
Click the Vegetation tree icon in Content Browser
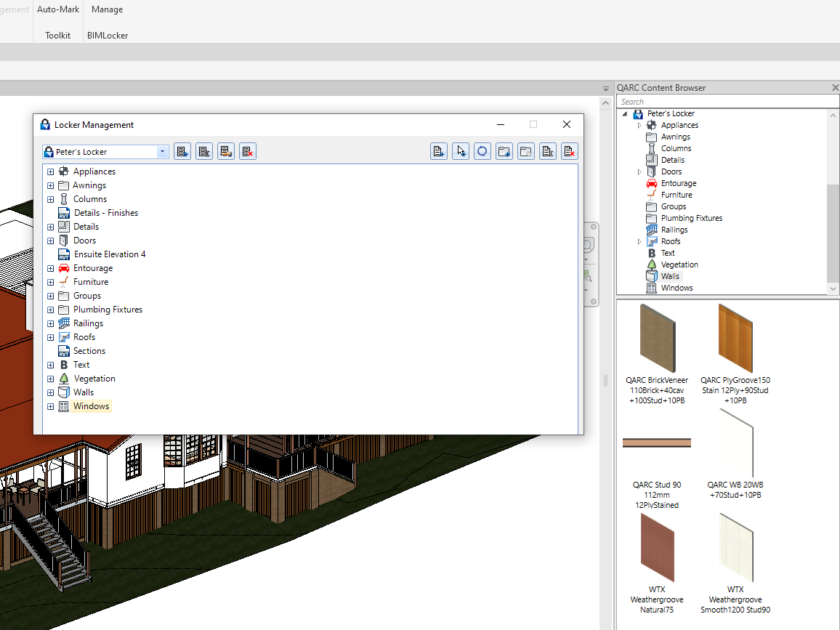pos(652,264)
